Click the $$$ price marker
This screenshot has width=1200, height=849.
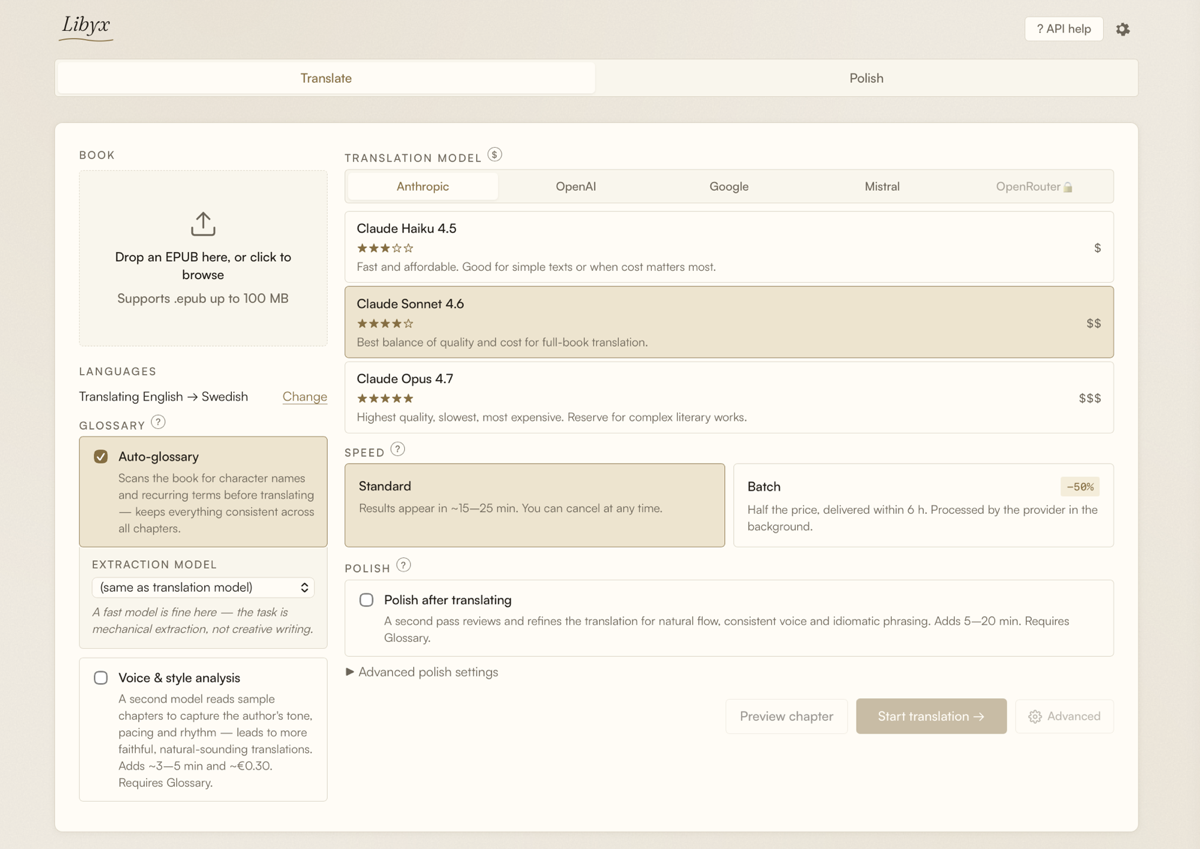click(1090, 398)
